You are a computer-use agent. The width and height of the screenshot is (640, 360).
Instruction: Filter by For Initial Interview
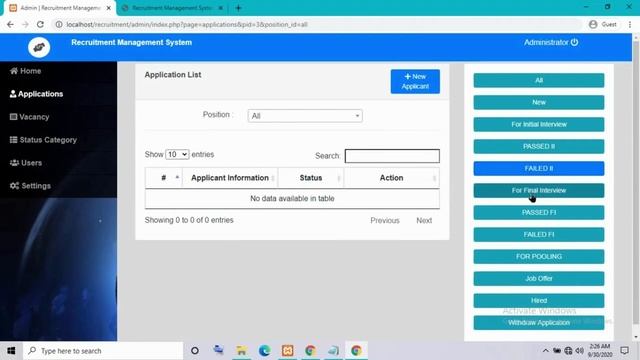(x=539, y=124)
